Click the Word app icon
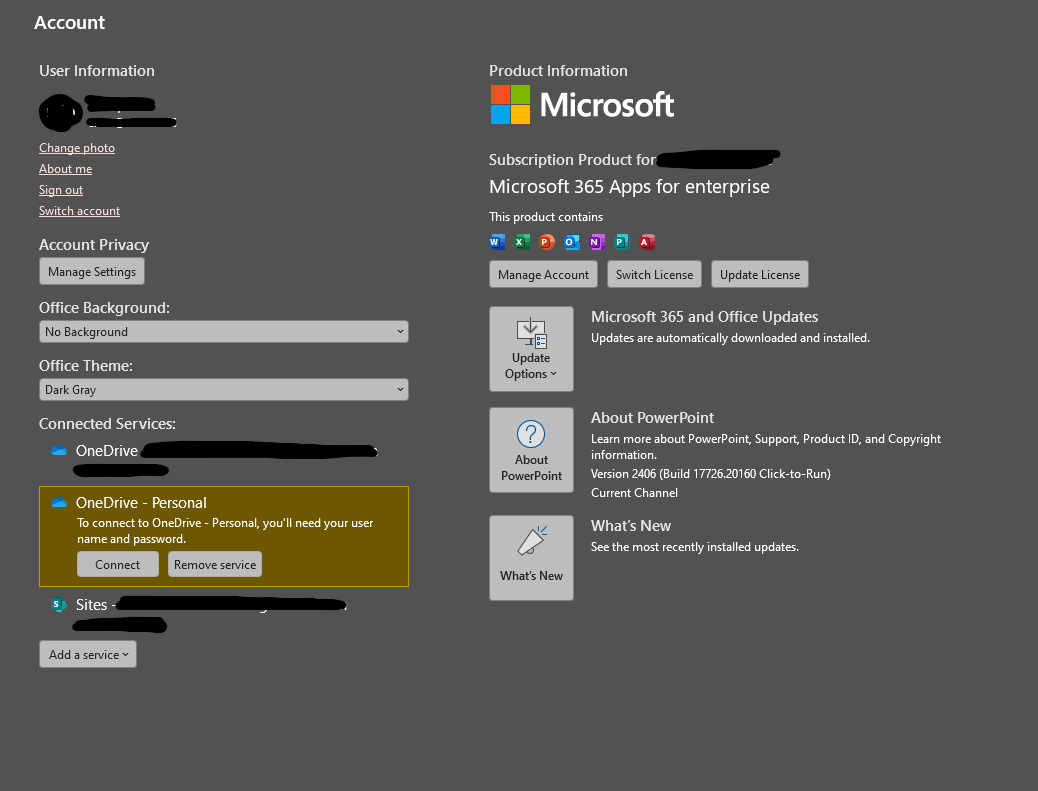1038x791 pixels. (x=496, y=242)
